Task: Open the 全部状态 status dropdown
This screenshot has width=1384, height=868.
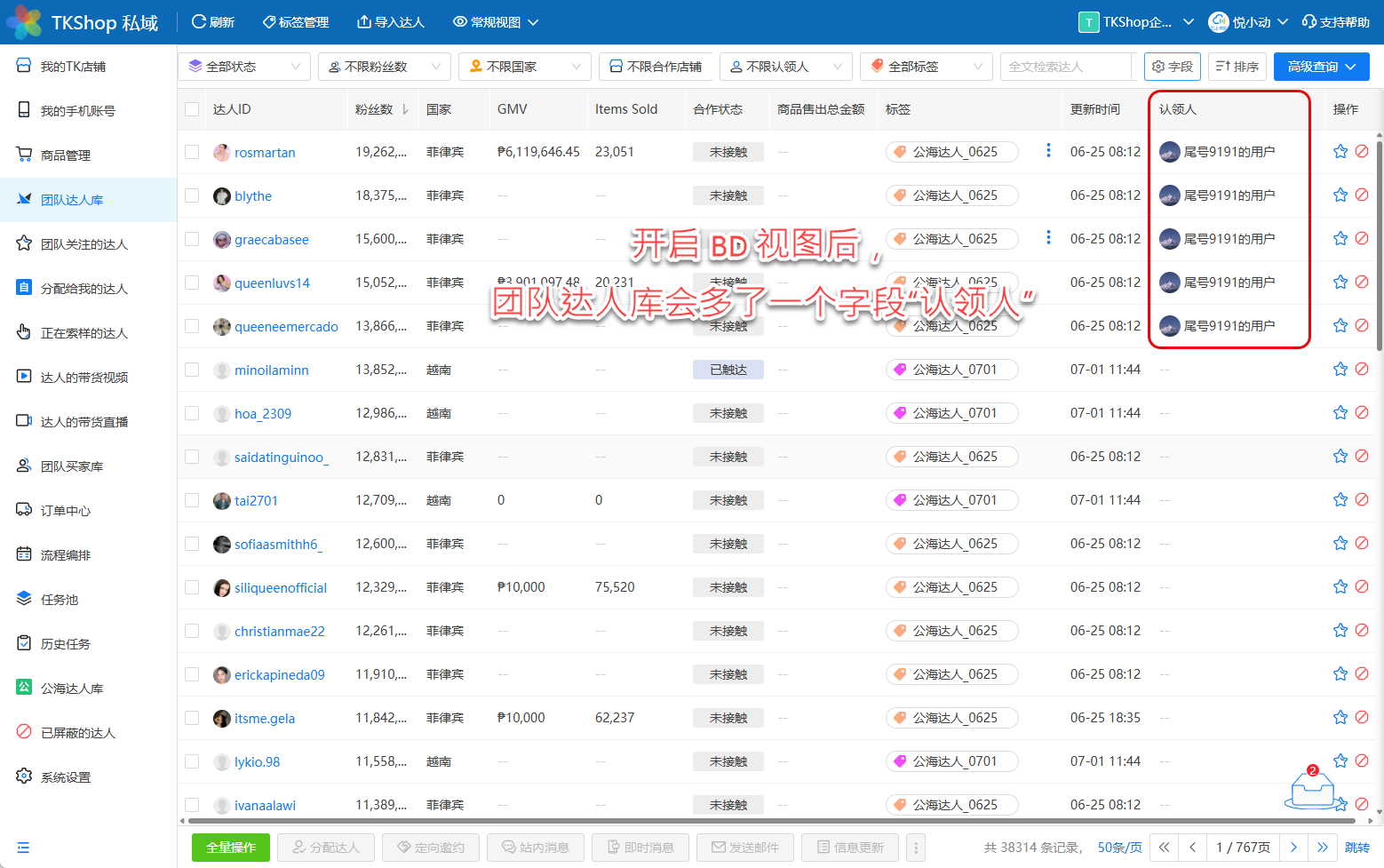Action: pyautogui.click(x=244, y=67)
